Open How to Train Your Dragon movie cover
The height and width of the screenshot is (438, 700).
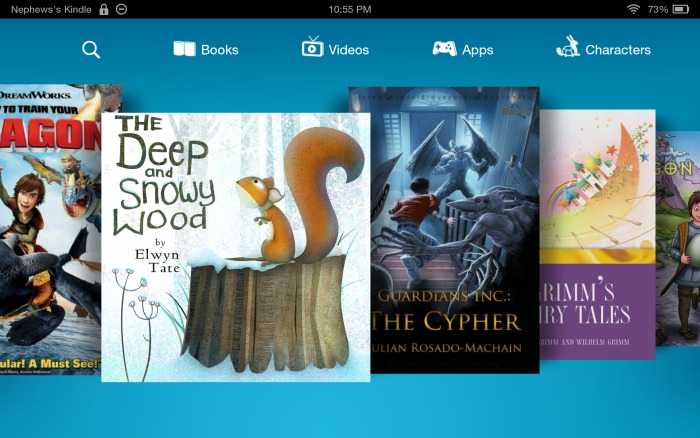pyautogui.click(x=50, y=229)
